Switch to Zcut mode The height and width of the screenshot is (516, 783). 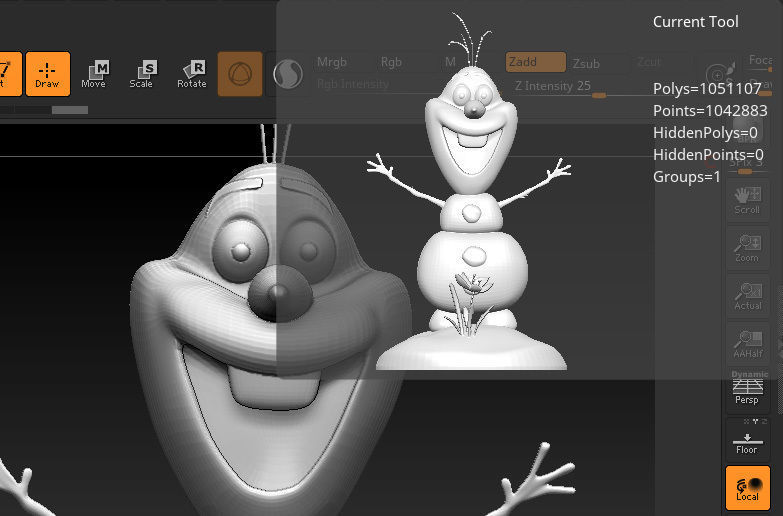649,62
